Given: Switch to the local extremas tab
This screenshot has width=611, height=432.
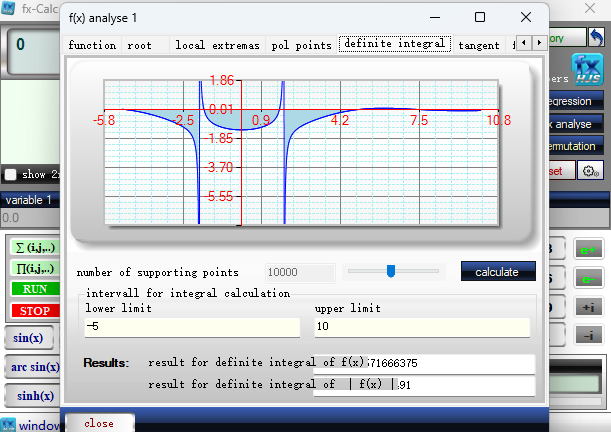Looking at the screenshot, I should pyautogui.click(x=217, y=45).
